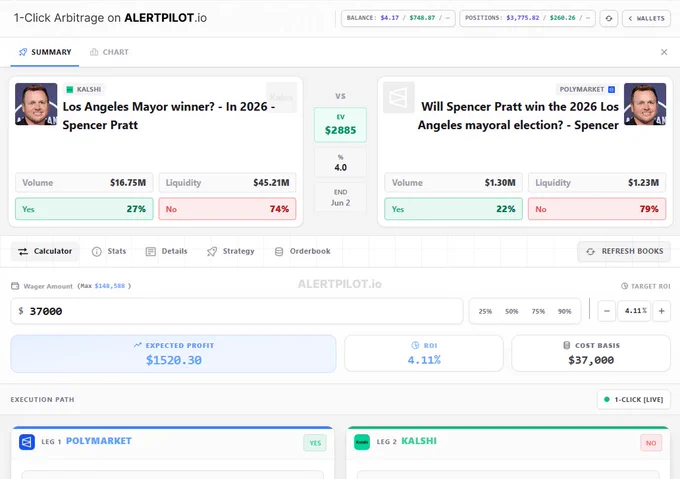The width and height of the screenshot is (680, 479).
Task: Click the Positions display in header
Action: coord(527,18)
